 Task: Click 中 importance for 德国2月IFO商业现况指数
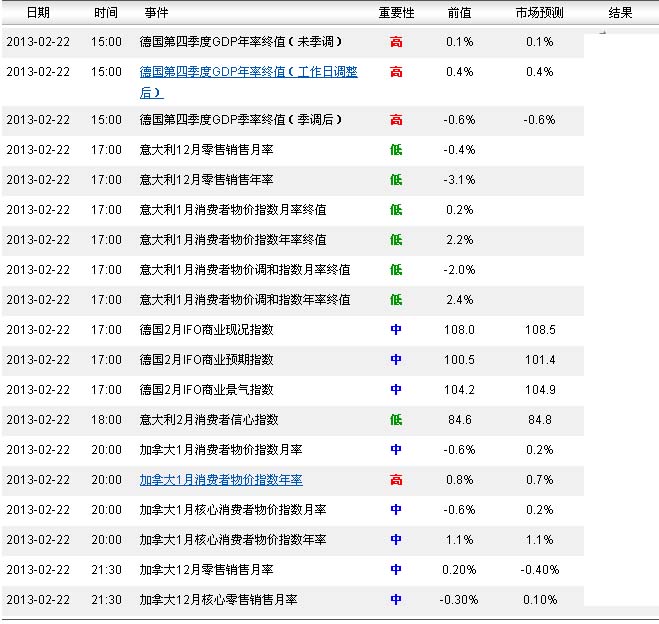point(396,330)
